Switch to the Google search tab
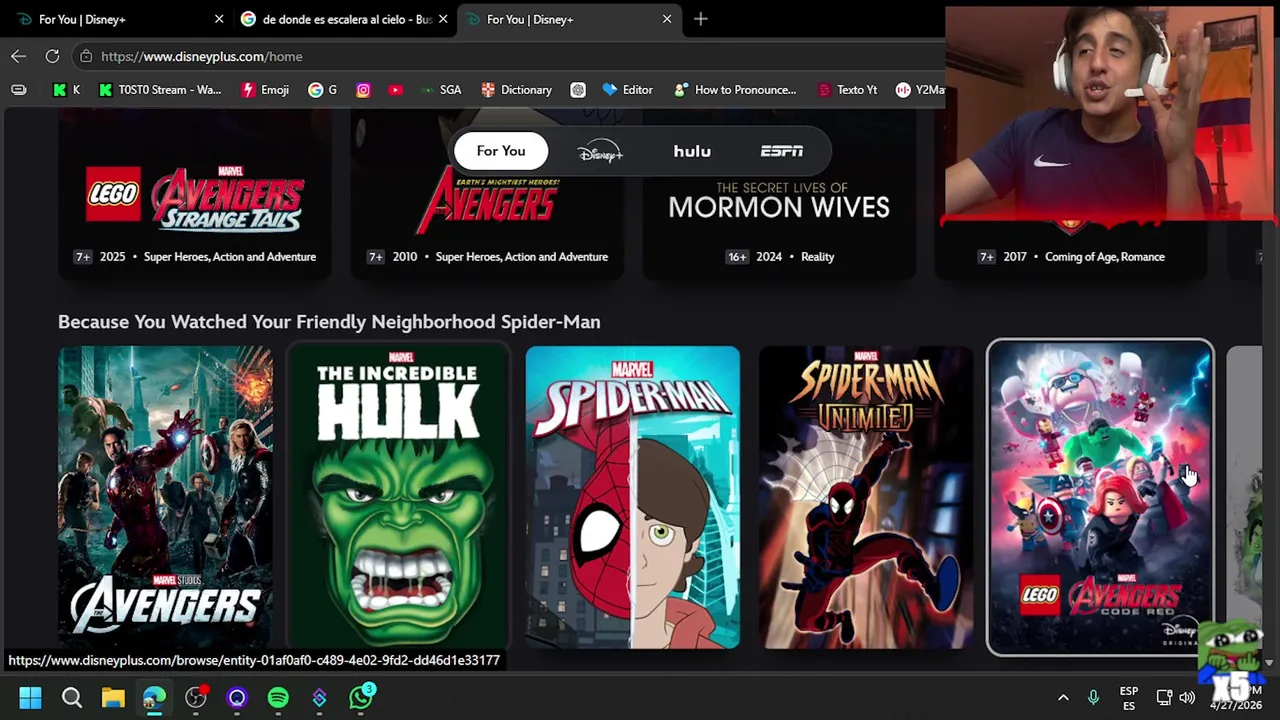1280x720 pixels. pyautogui.click(x=345, y=19)
